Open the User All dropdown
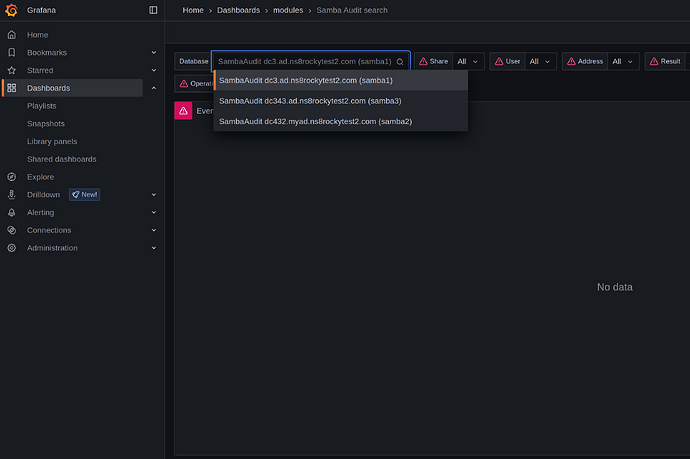The height and width of the screenshot is (459, 690). [x=540, y=61]
